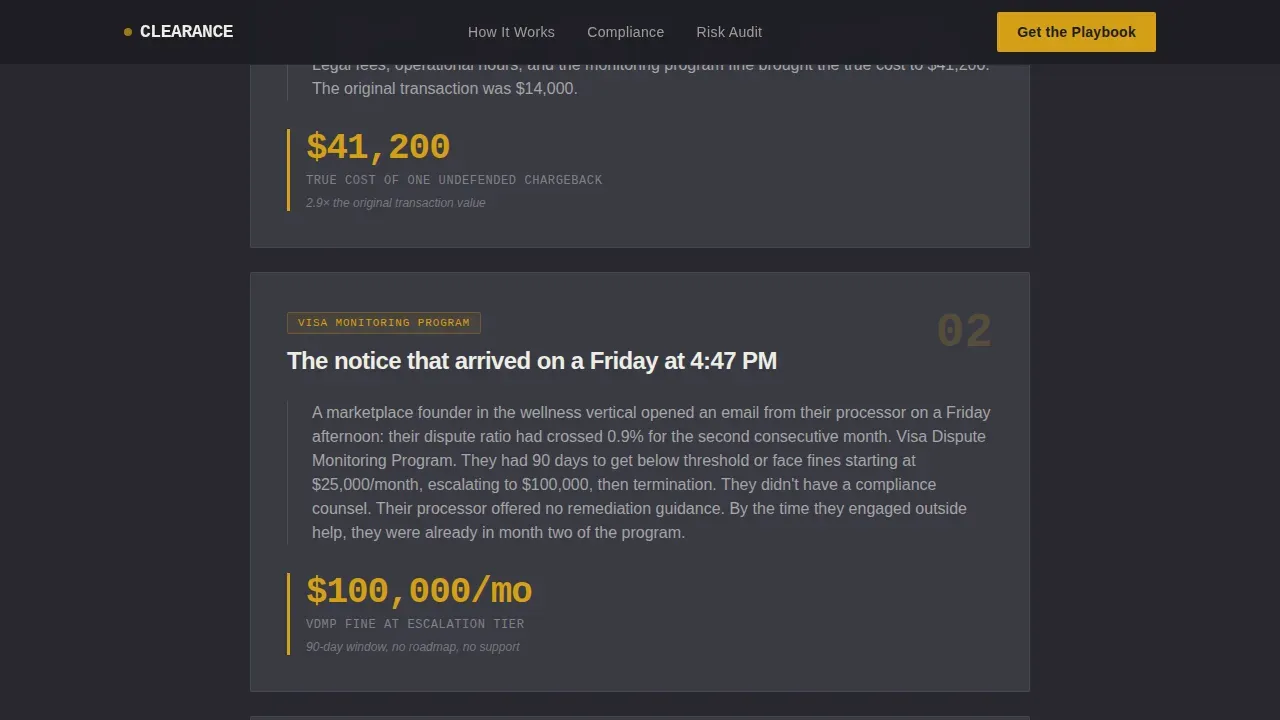
Task: Click the original transaction was $14,000 text
Action: click(x=445, y=88)
